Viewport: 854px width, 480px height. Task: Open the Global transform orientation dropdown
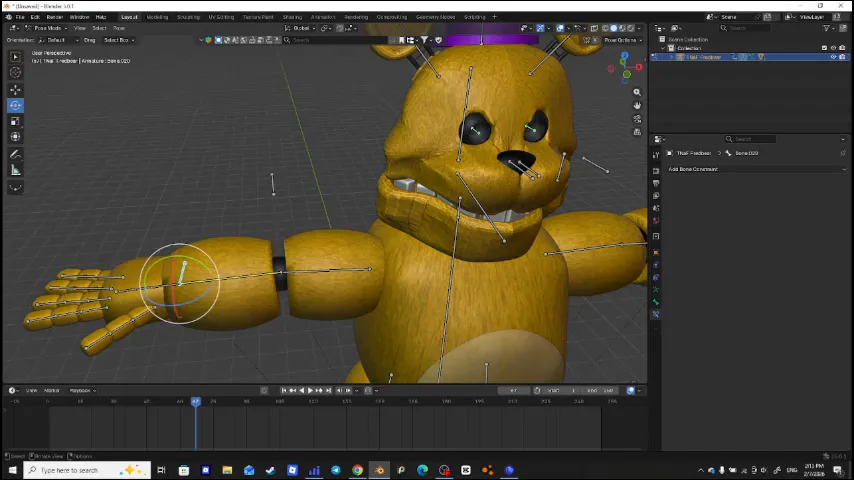click(300, 28)
